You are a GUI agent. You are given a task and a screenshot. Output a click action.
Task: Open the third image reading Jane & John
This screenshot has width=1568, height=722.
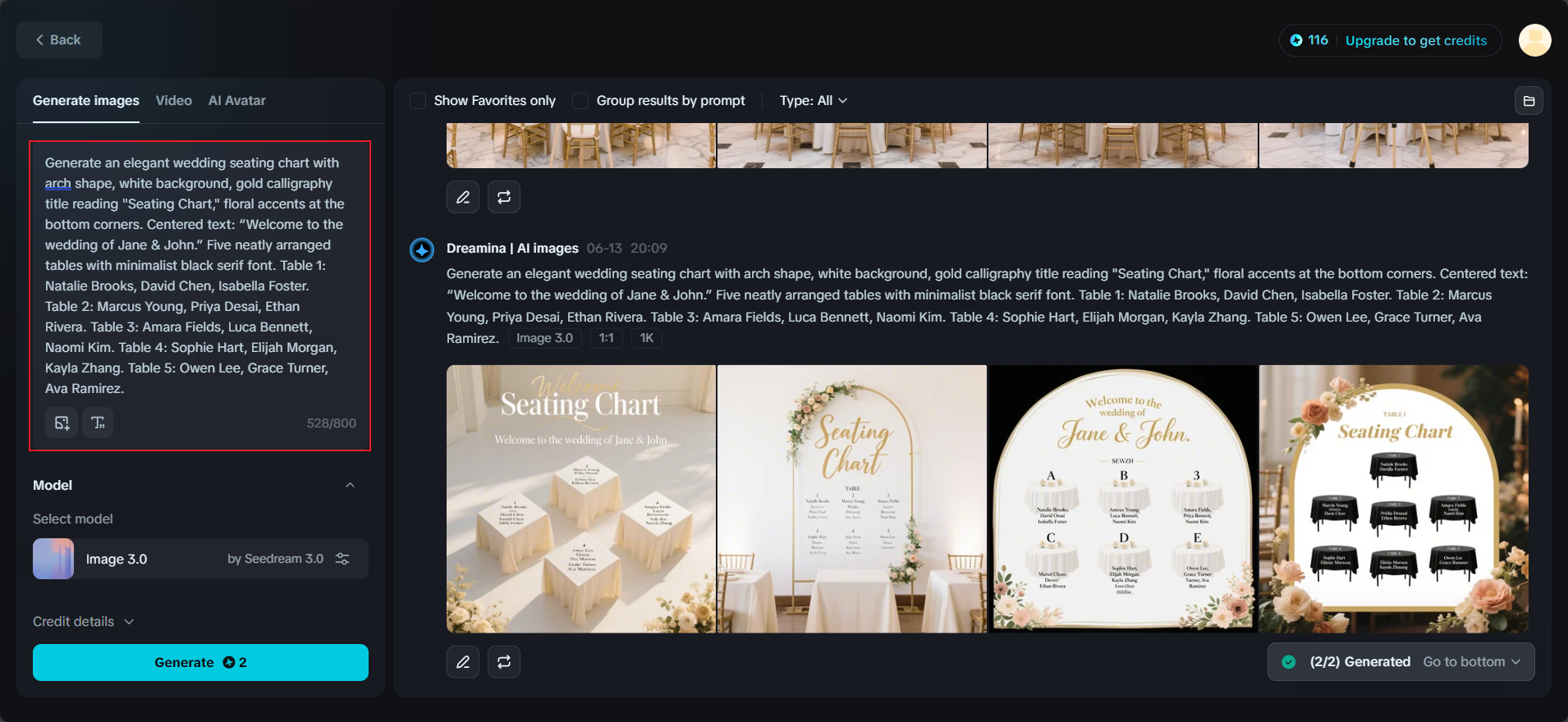(1123, 499)
